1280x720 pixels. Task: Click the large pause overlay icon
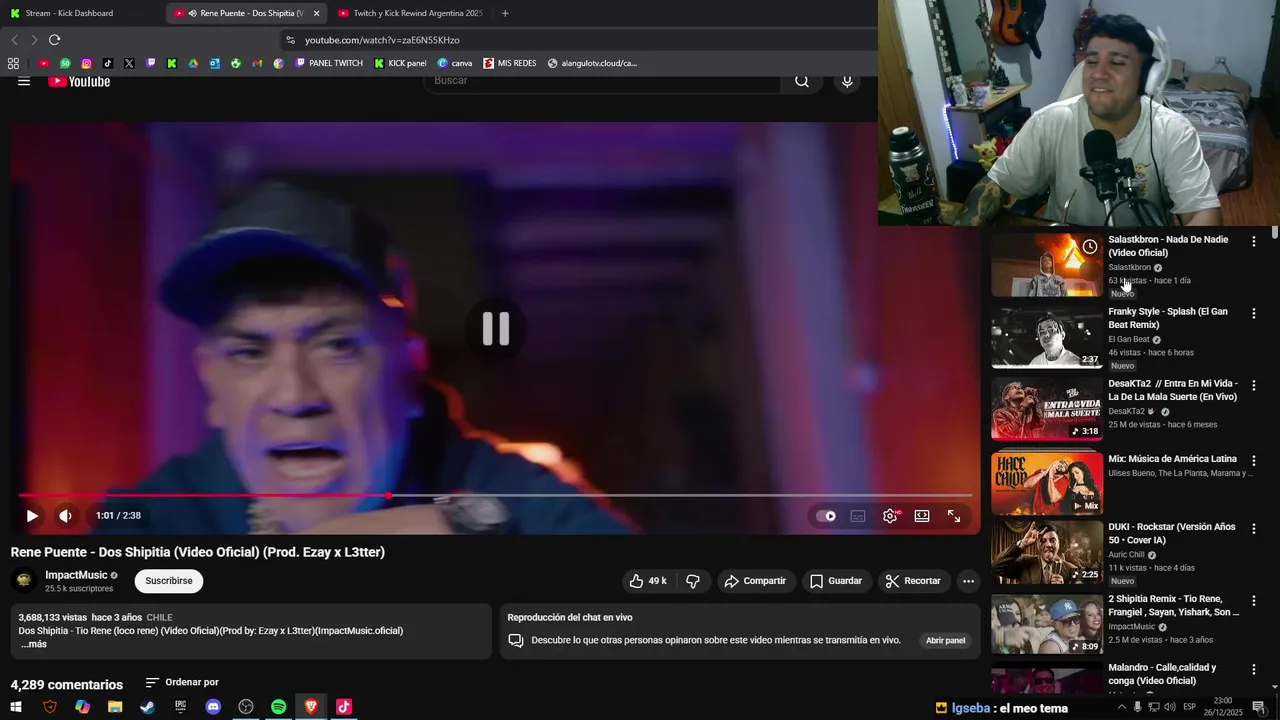[496, 328]
